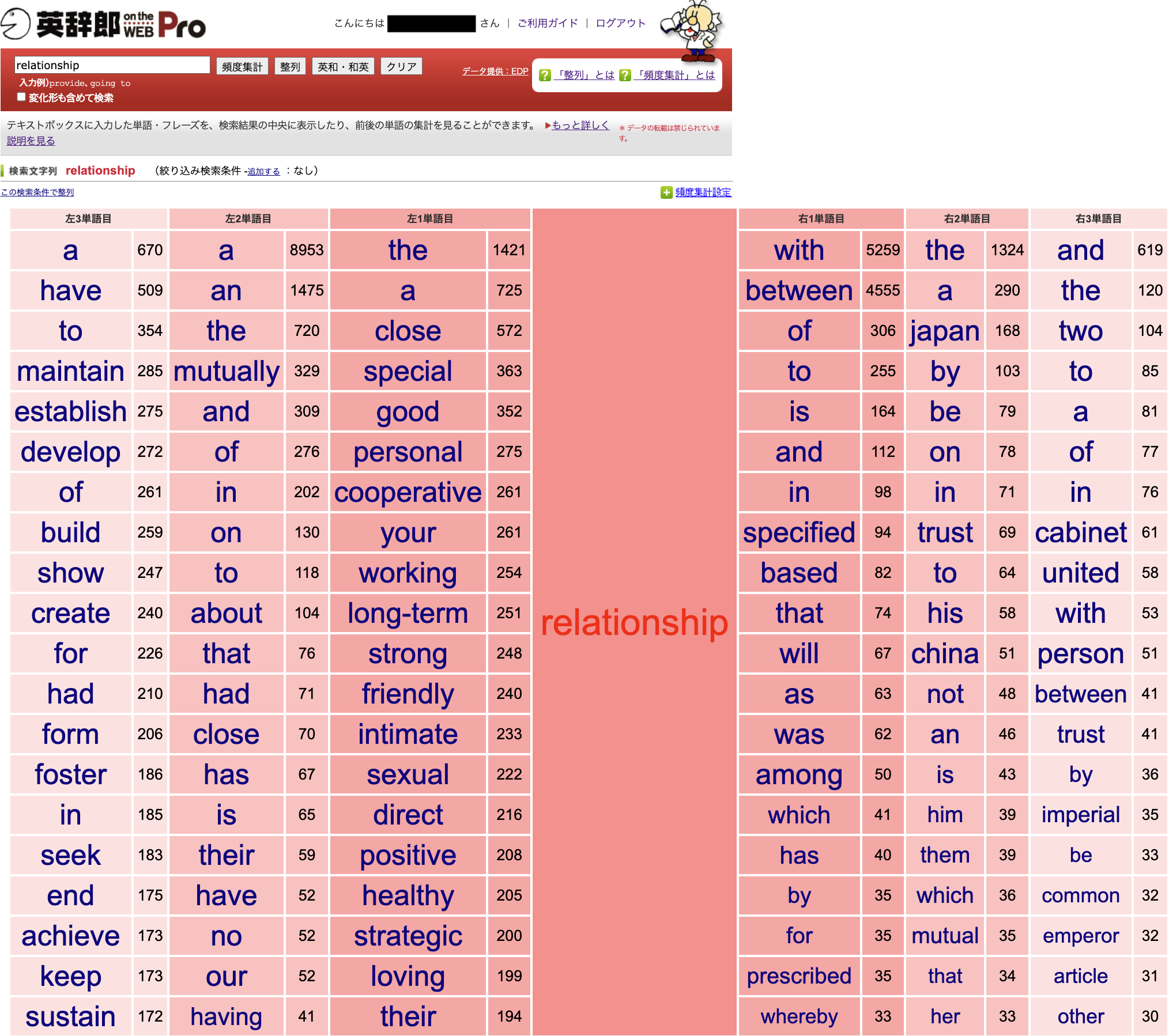Screen dimensions: 1169x1036
Task: Click the word 'strategic'
Action: coord(408,936)
